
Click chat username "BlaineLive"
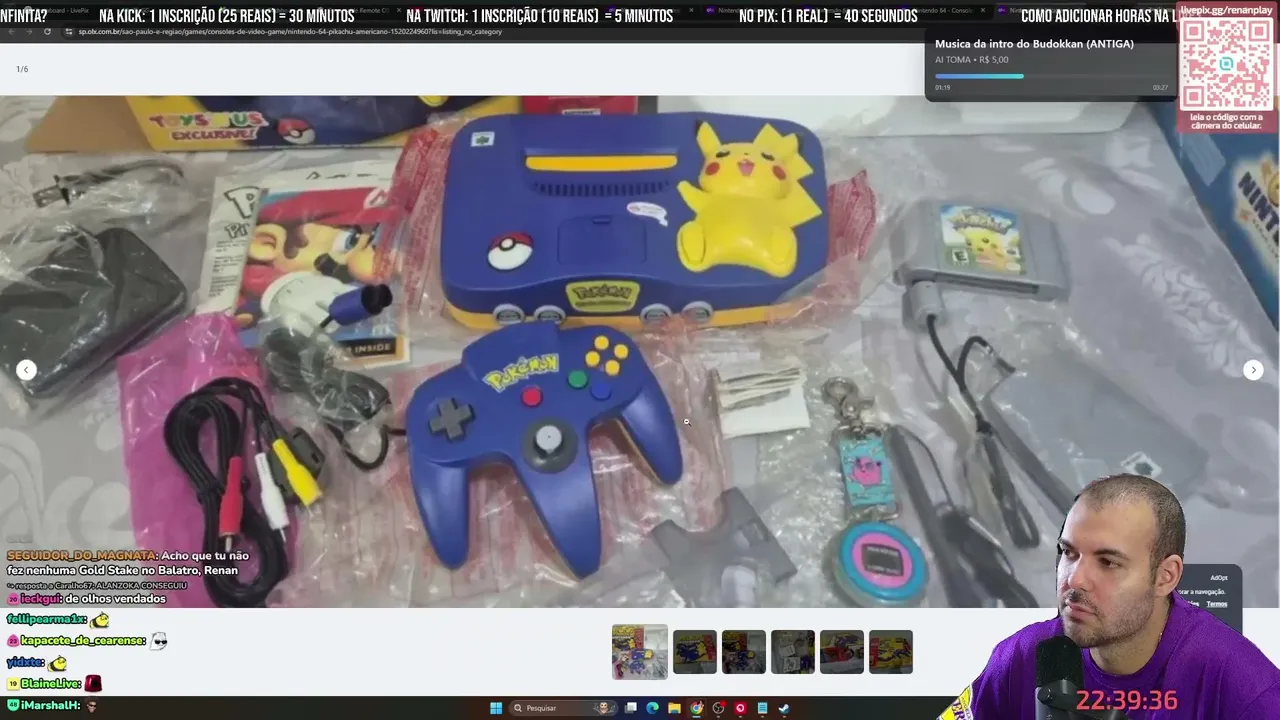pyautogui.click(x=51, y=684)
